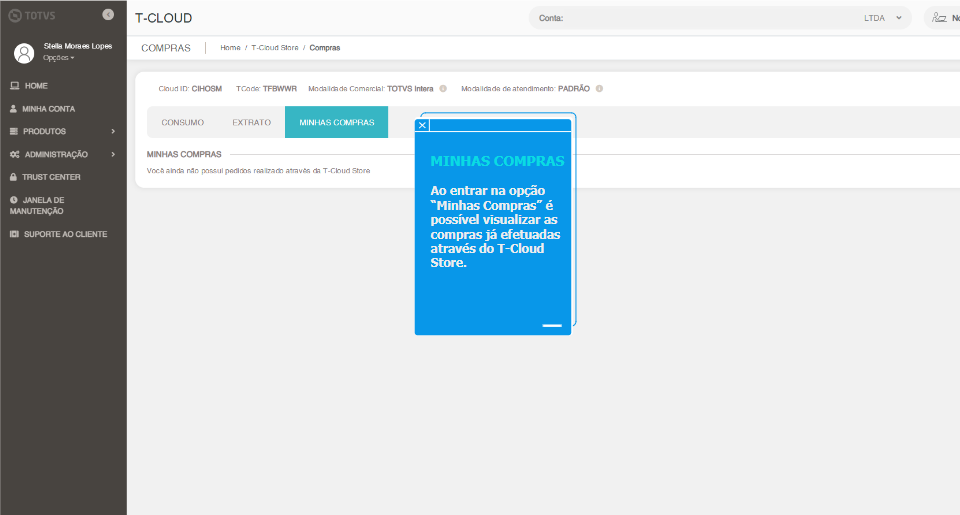Click the MINHAS COMPRAS section heading
This screenshot has height=515, width=960.
pos(184,154)
